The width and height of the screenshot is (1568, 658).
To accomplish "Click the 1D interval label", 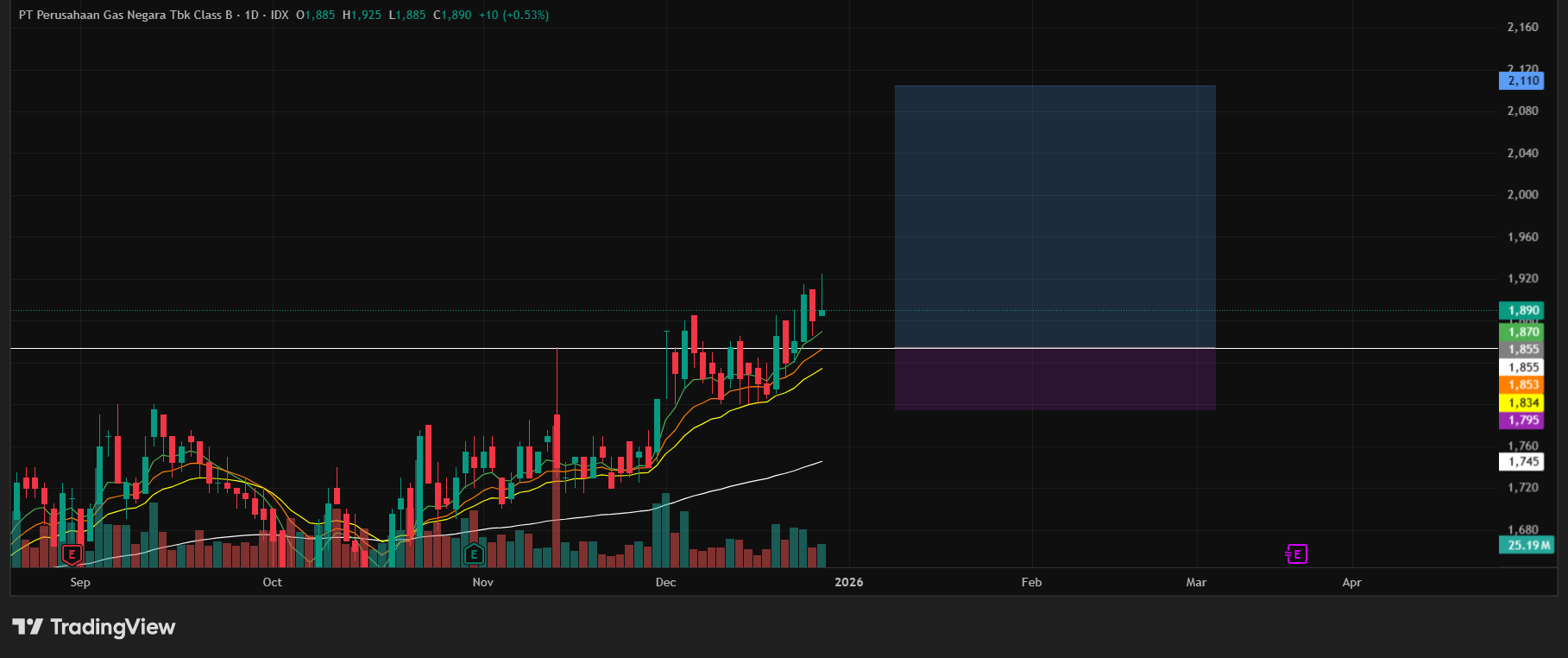I will coord(251,15).
